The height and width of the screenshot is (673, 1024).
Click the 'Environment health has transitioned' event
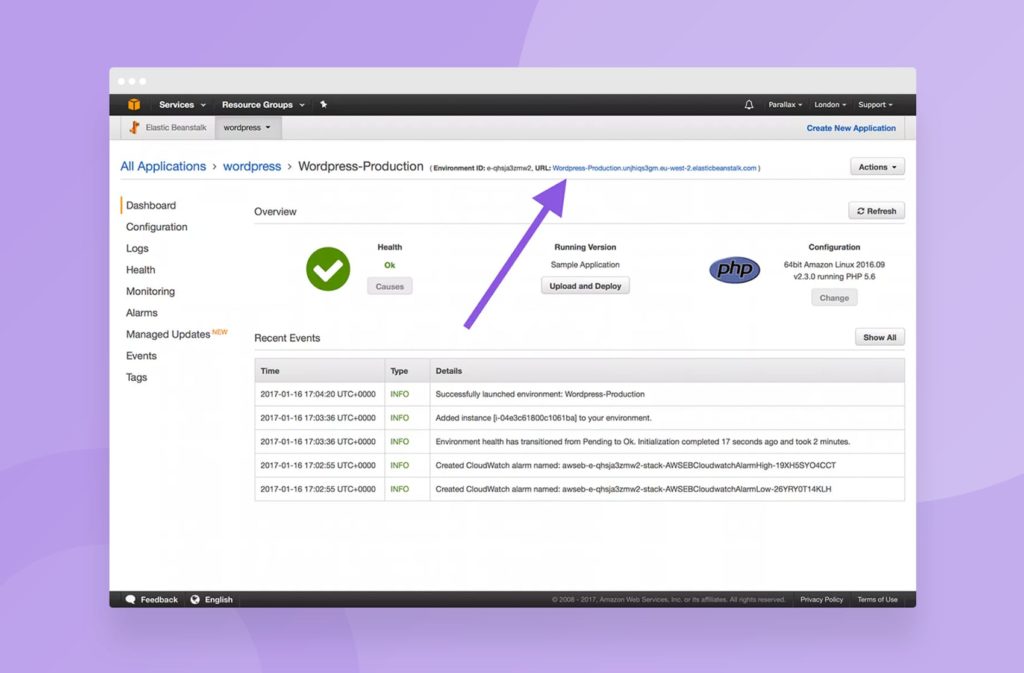[643, 442]
